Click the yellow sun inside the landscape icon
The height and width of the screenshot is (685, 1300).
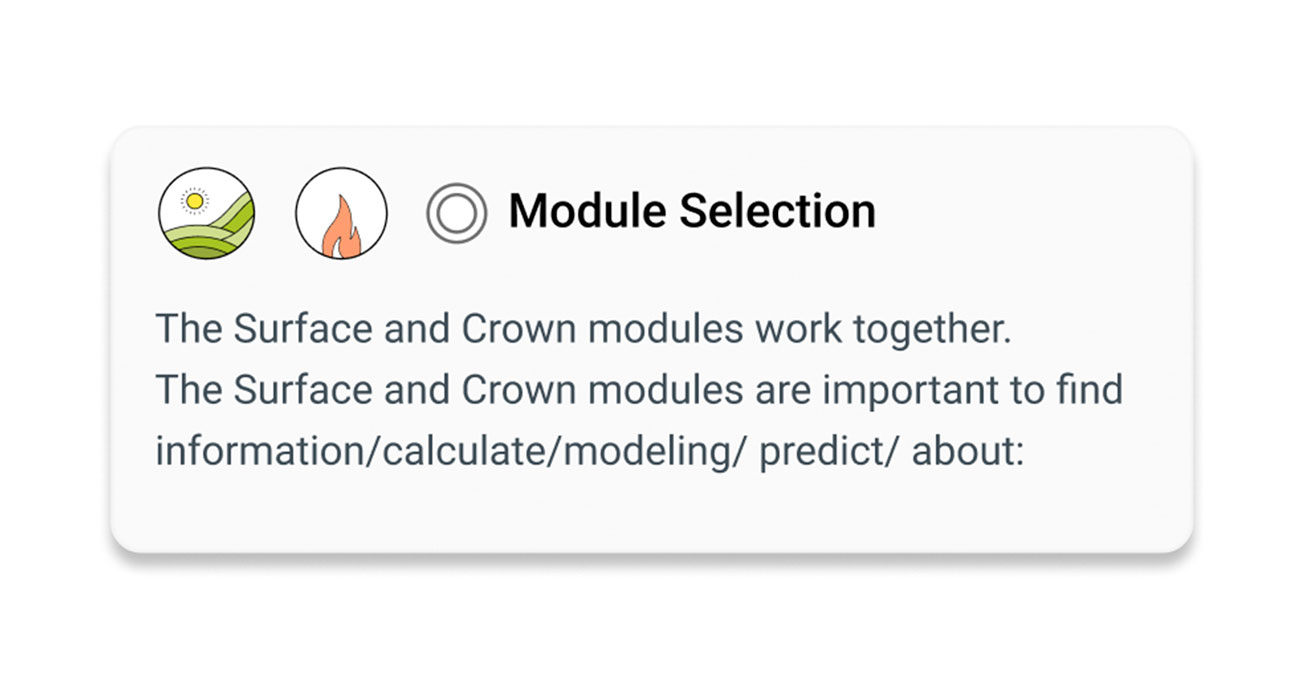point(195,201)
